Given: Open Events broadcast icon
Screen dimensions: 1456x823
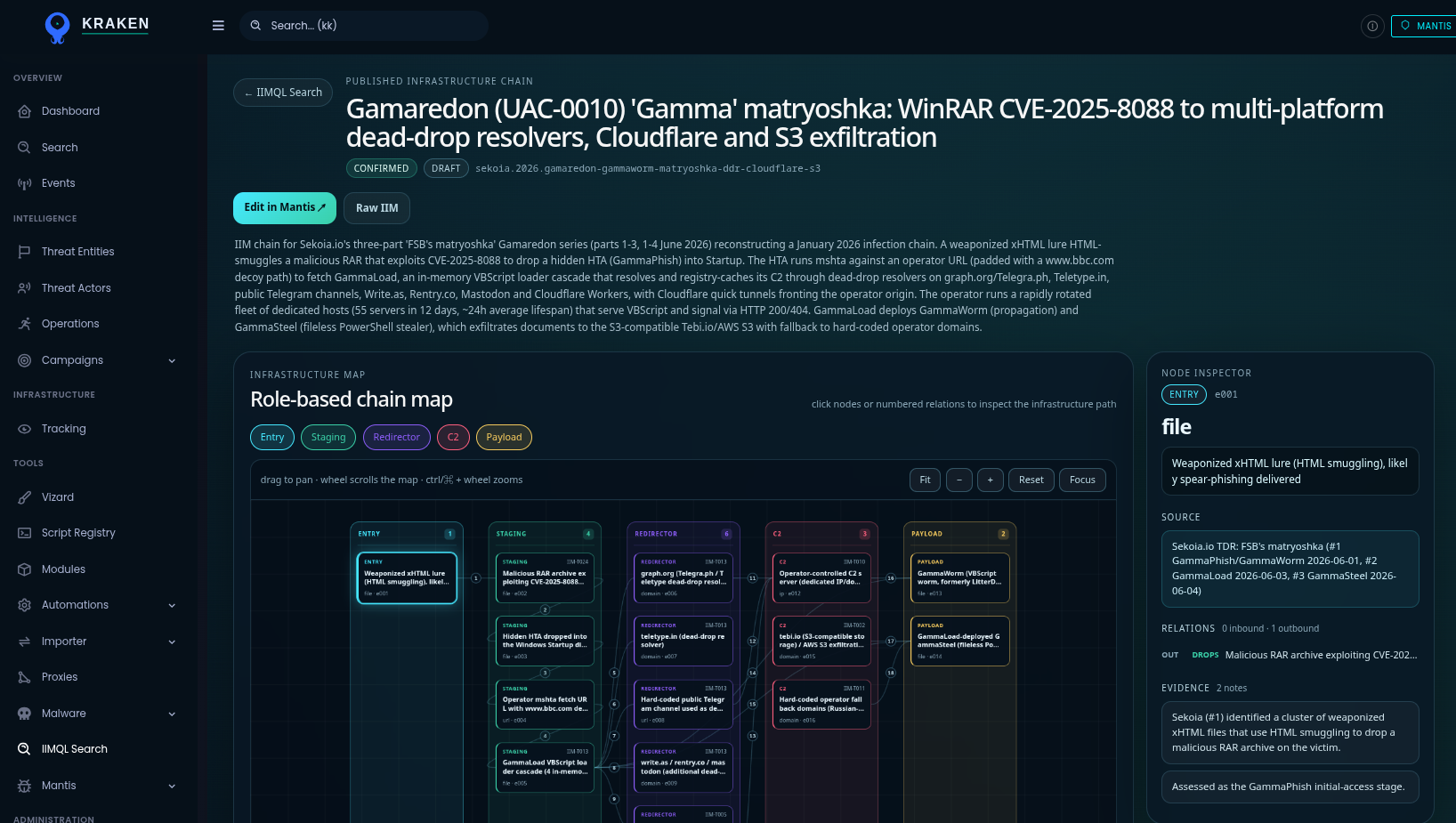Looking at the screenshot, I should 25,183.
